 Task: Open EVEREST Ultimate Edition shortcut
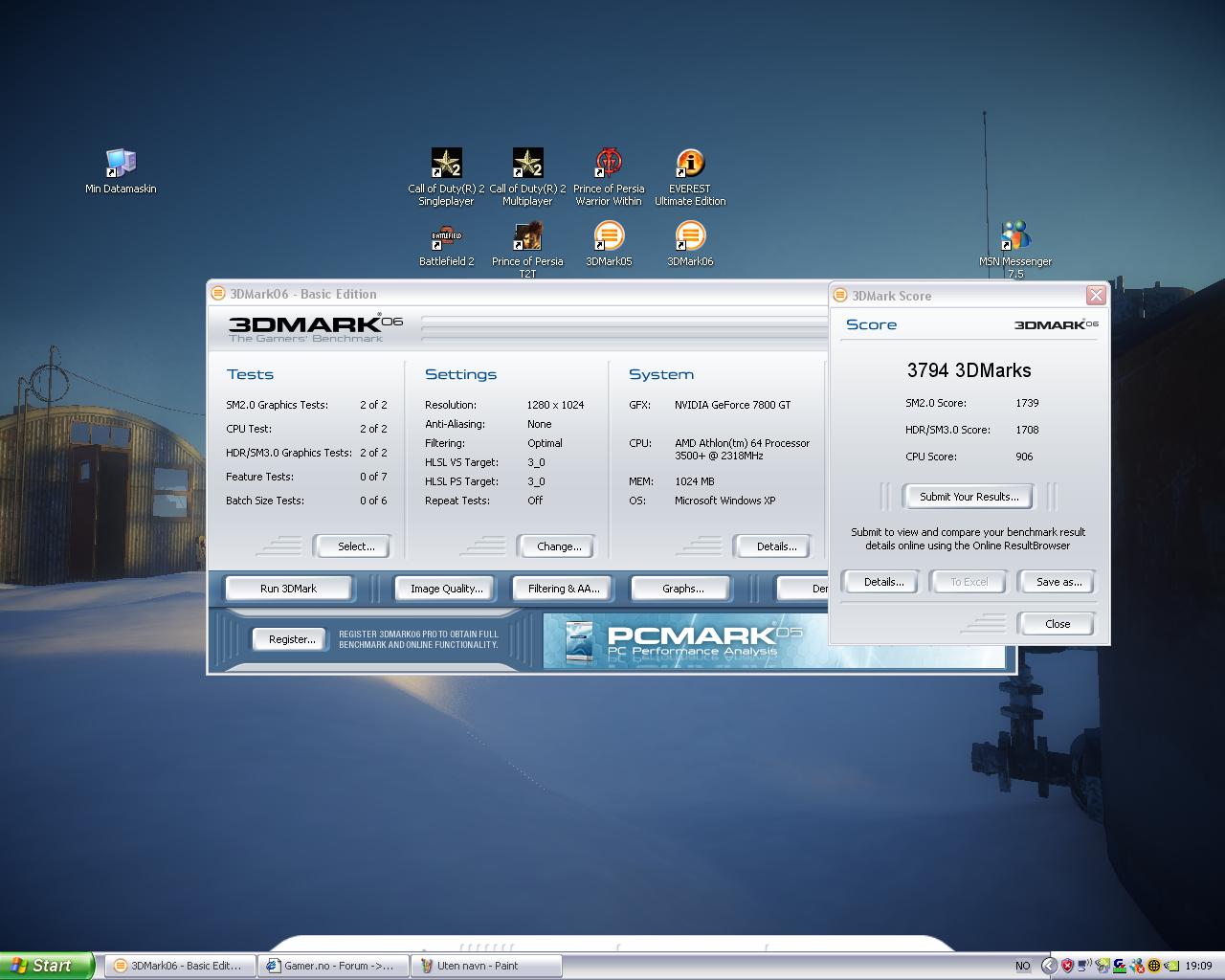(690, 177)
